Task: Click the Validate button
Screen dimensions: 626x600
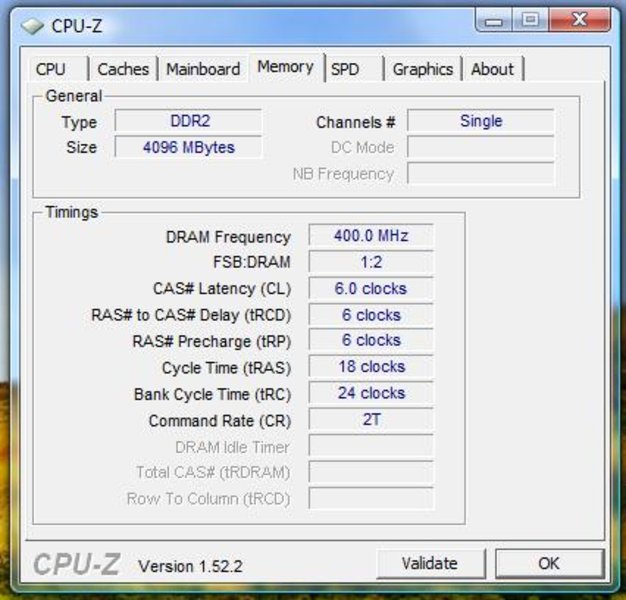Action: pyautogui.click(x=430, y=563)
